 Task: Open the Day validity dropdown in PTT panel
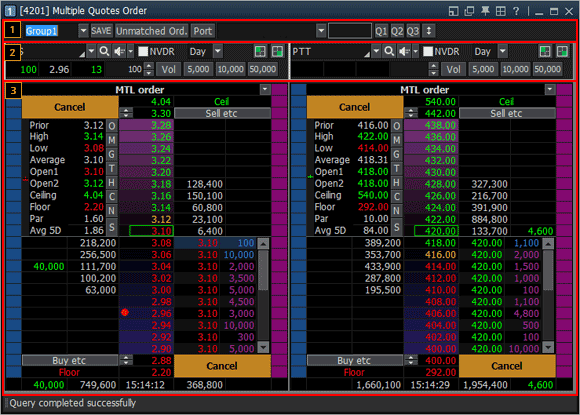click(x=503, y=51)
